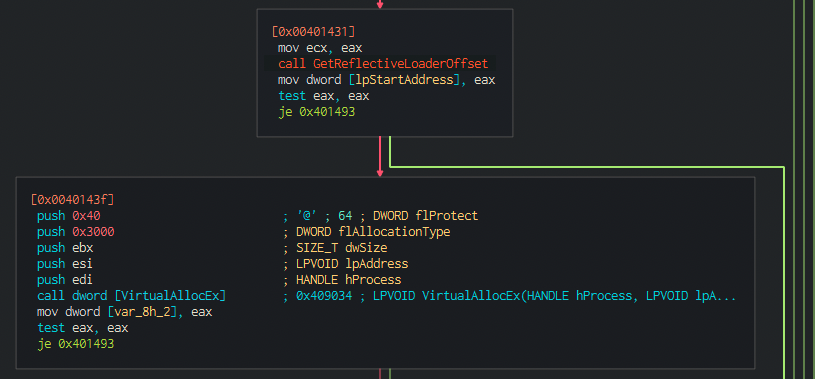Viewport: 815px width, 379px height.
Task: Select test eax, eax in lower block
Action: click(x=83, y=328)
